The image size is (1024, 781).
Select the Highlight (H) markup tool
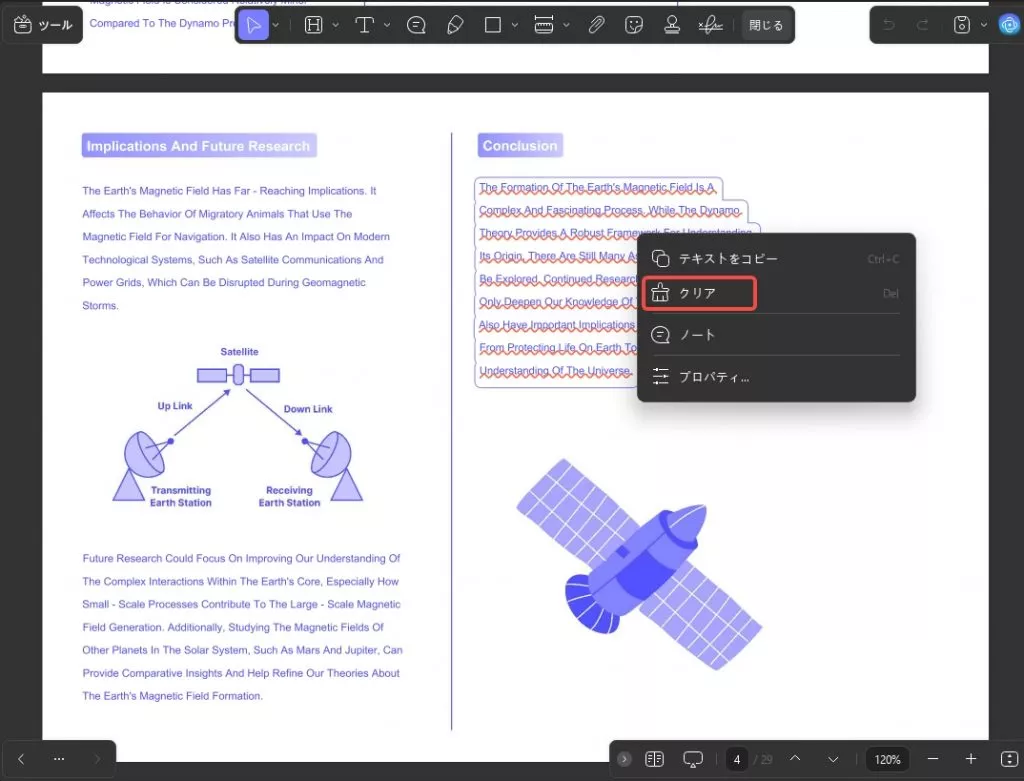[x=313, y=25]
